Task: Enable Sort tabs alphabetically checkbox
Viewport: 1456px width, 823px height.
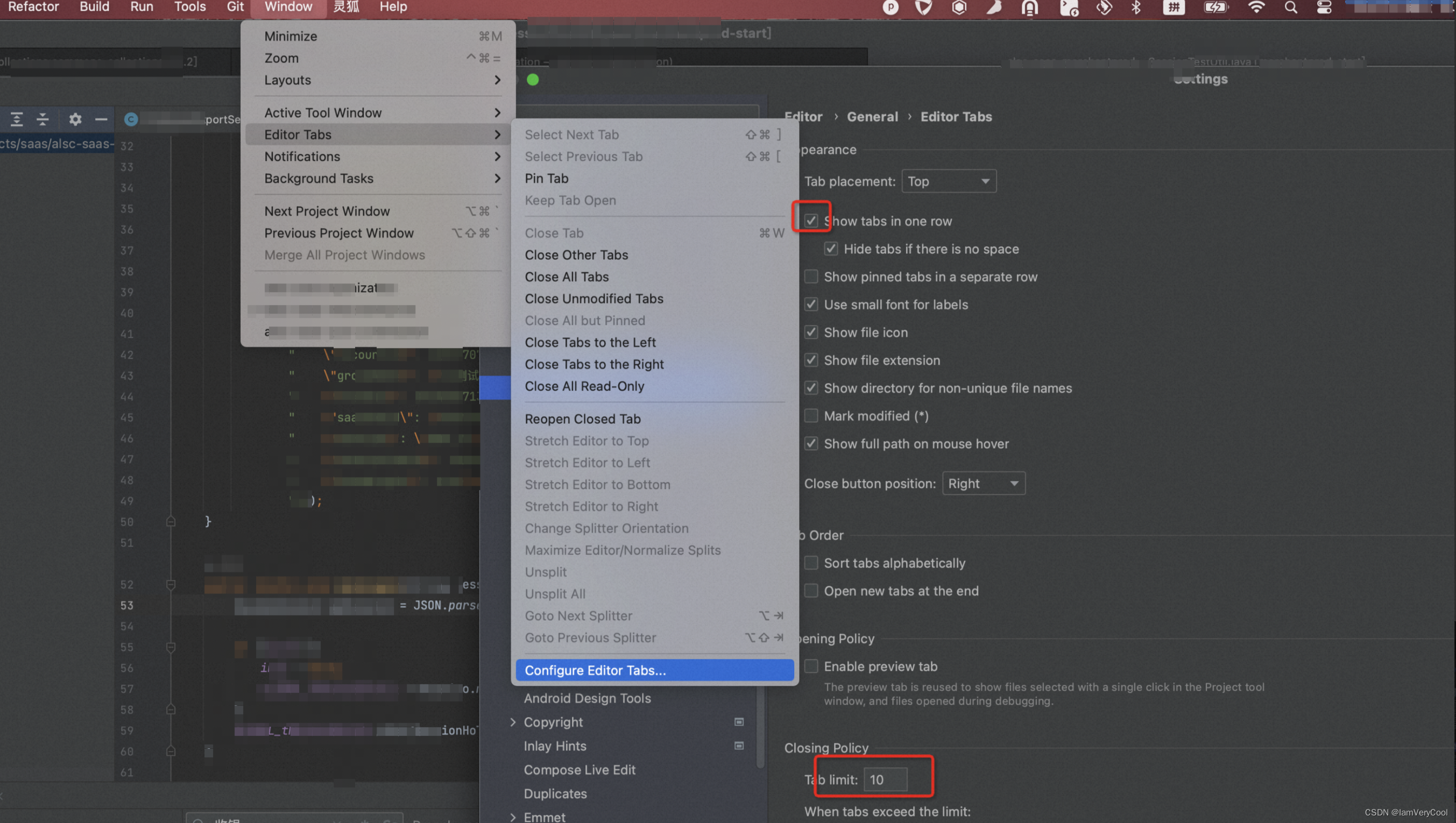Action: pos(811,562)
